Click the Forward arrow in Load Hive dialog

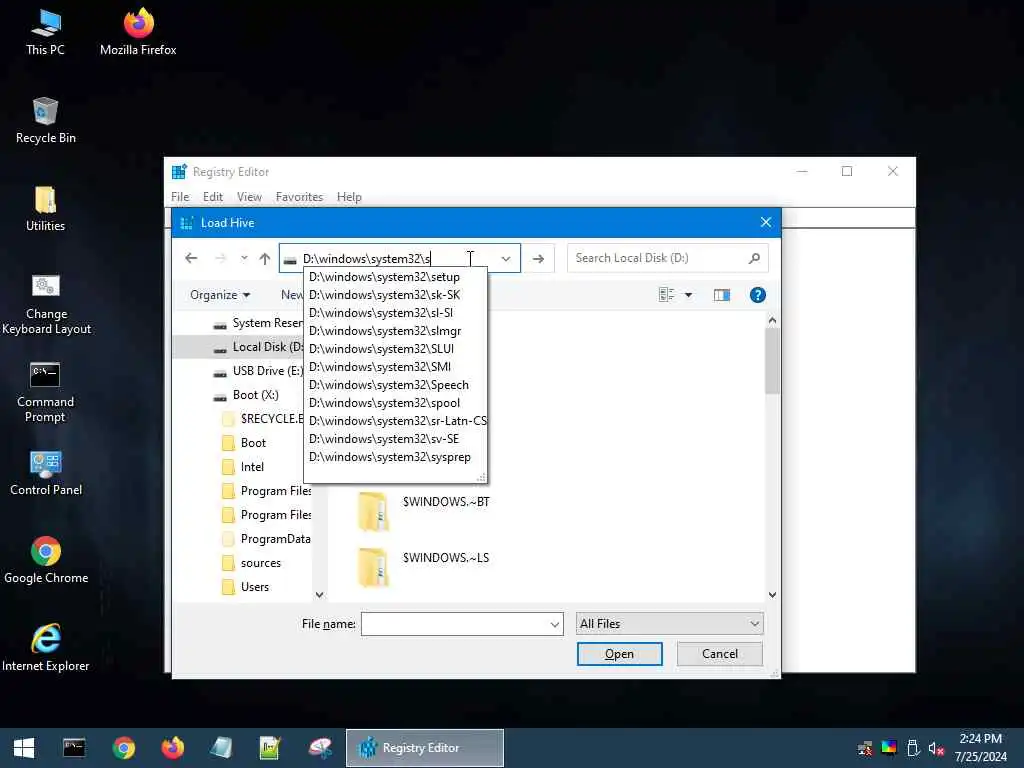221,259
